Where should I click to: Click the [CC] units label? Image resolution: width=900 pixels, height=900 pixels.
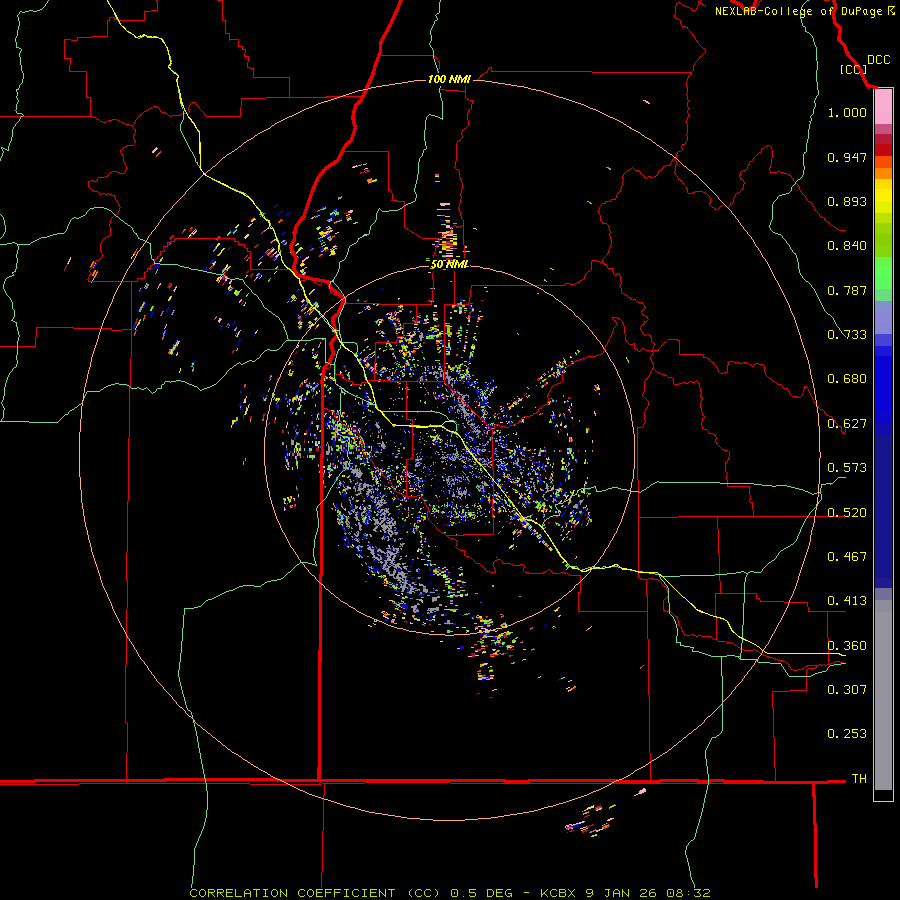(x=853, y=69)
